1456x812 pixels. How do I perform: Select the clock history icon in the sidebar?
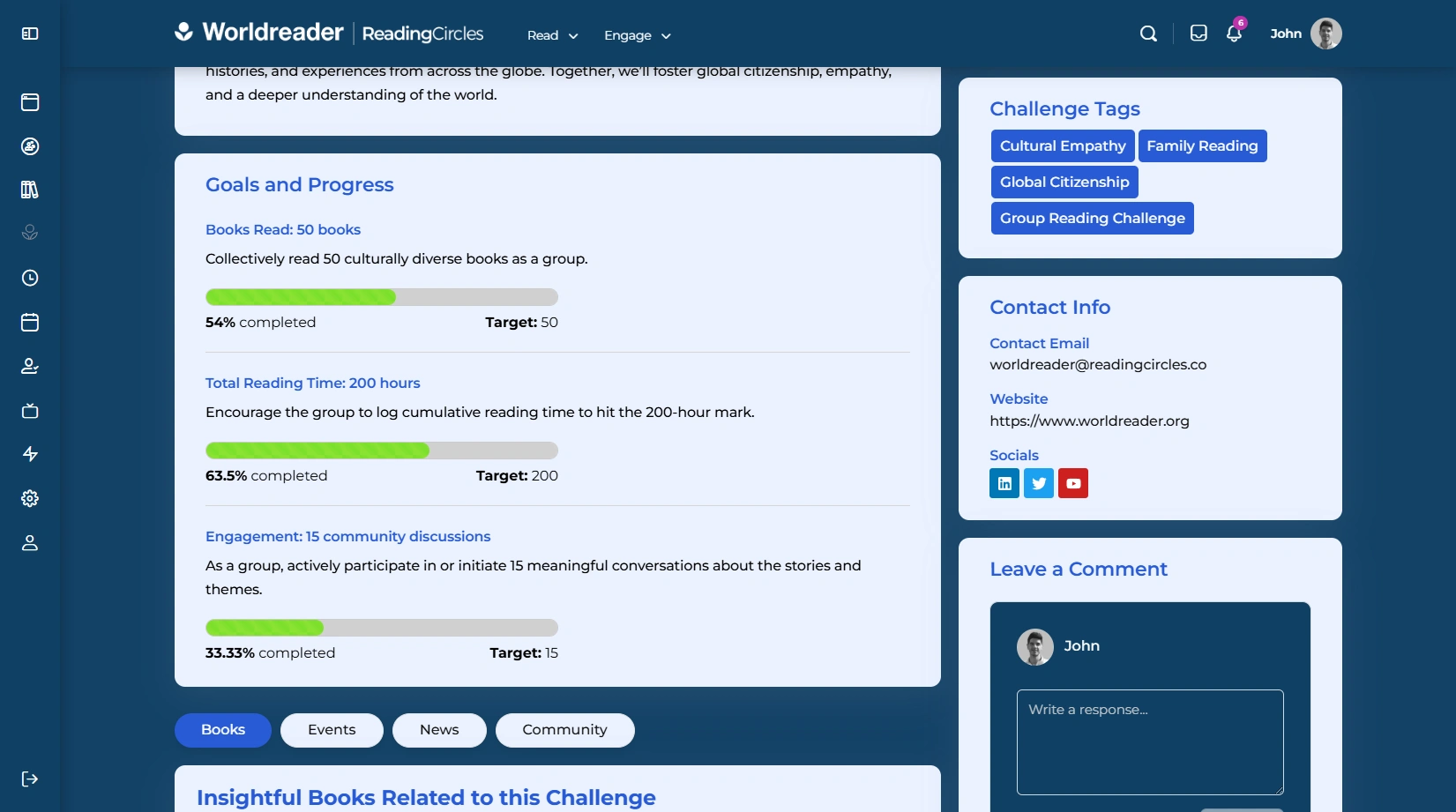30,278
